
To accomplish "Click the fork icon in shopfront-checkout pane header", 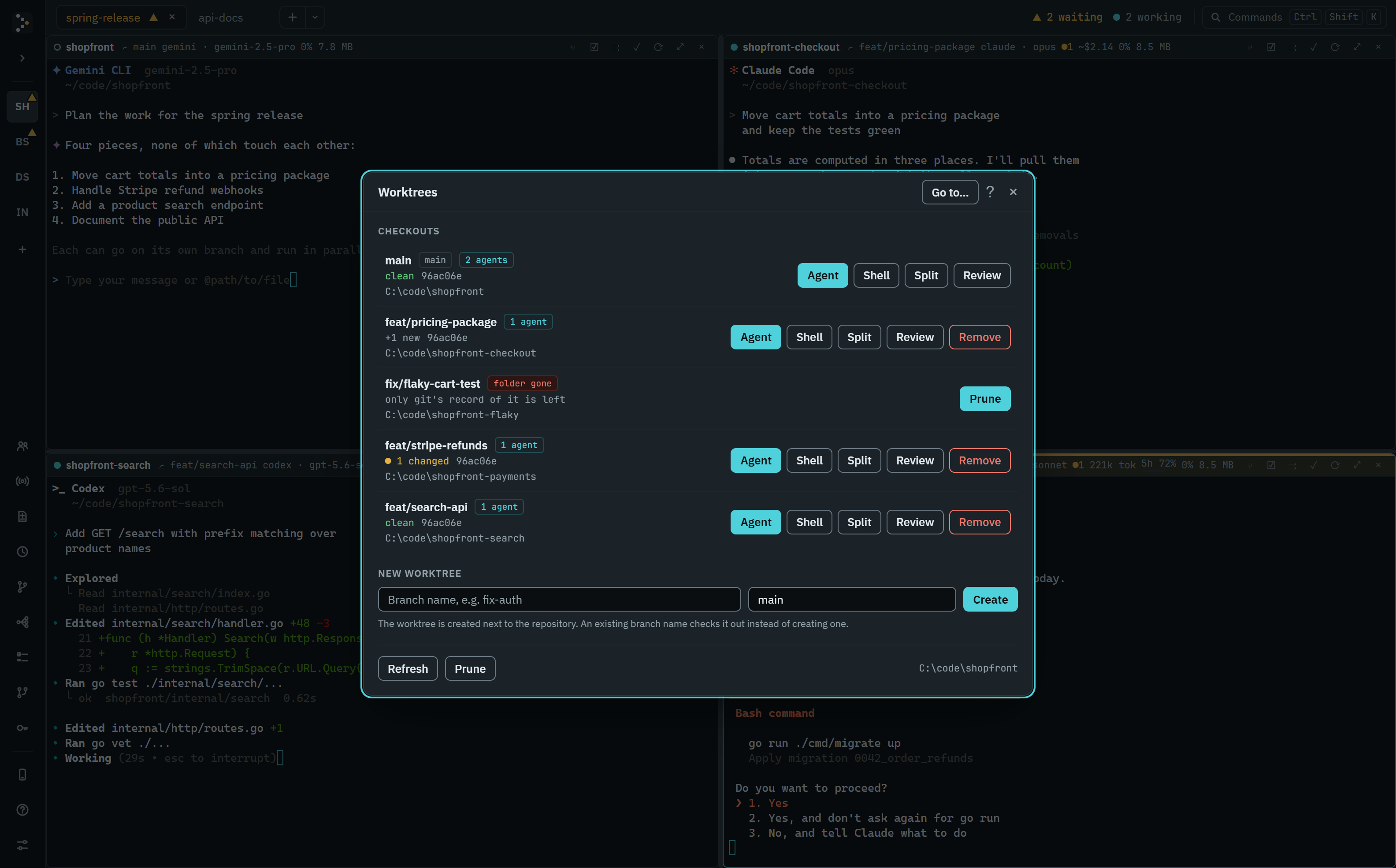I will (1250, 47).
